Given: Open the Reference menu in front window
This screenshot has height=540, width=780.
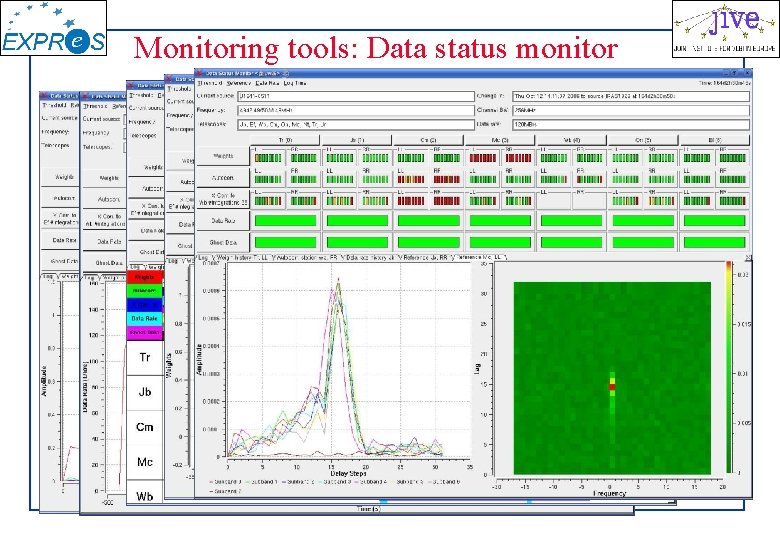Looking at the screenshot, I should 238,83.
